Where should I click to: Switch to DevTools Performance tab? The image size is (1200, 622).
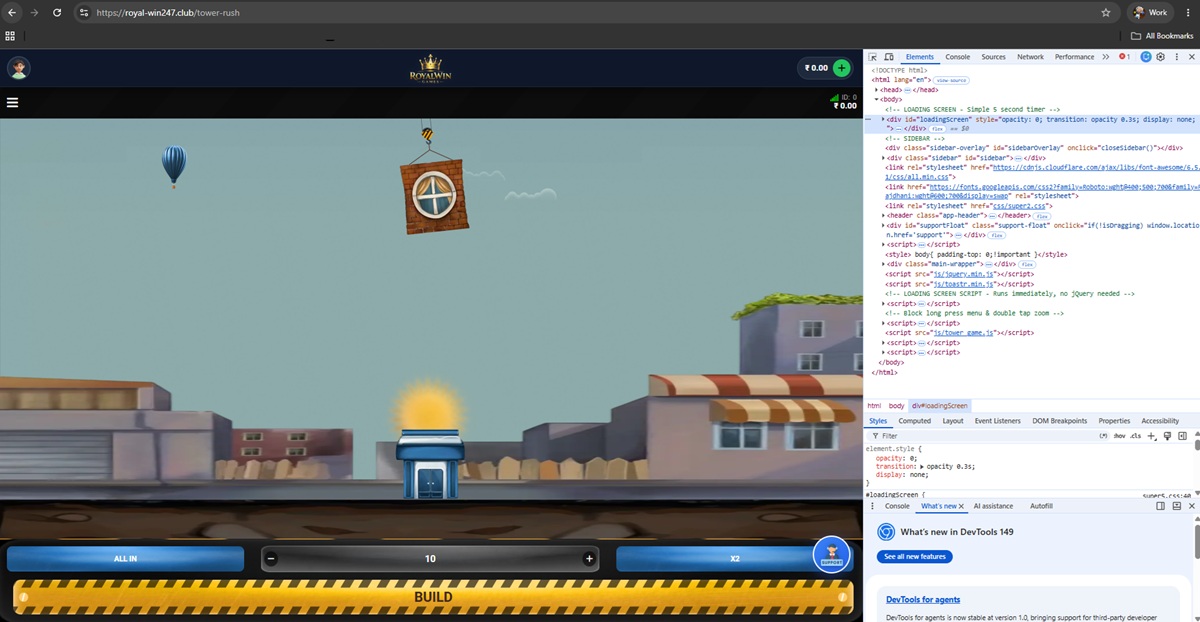point(1074,57)
